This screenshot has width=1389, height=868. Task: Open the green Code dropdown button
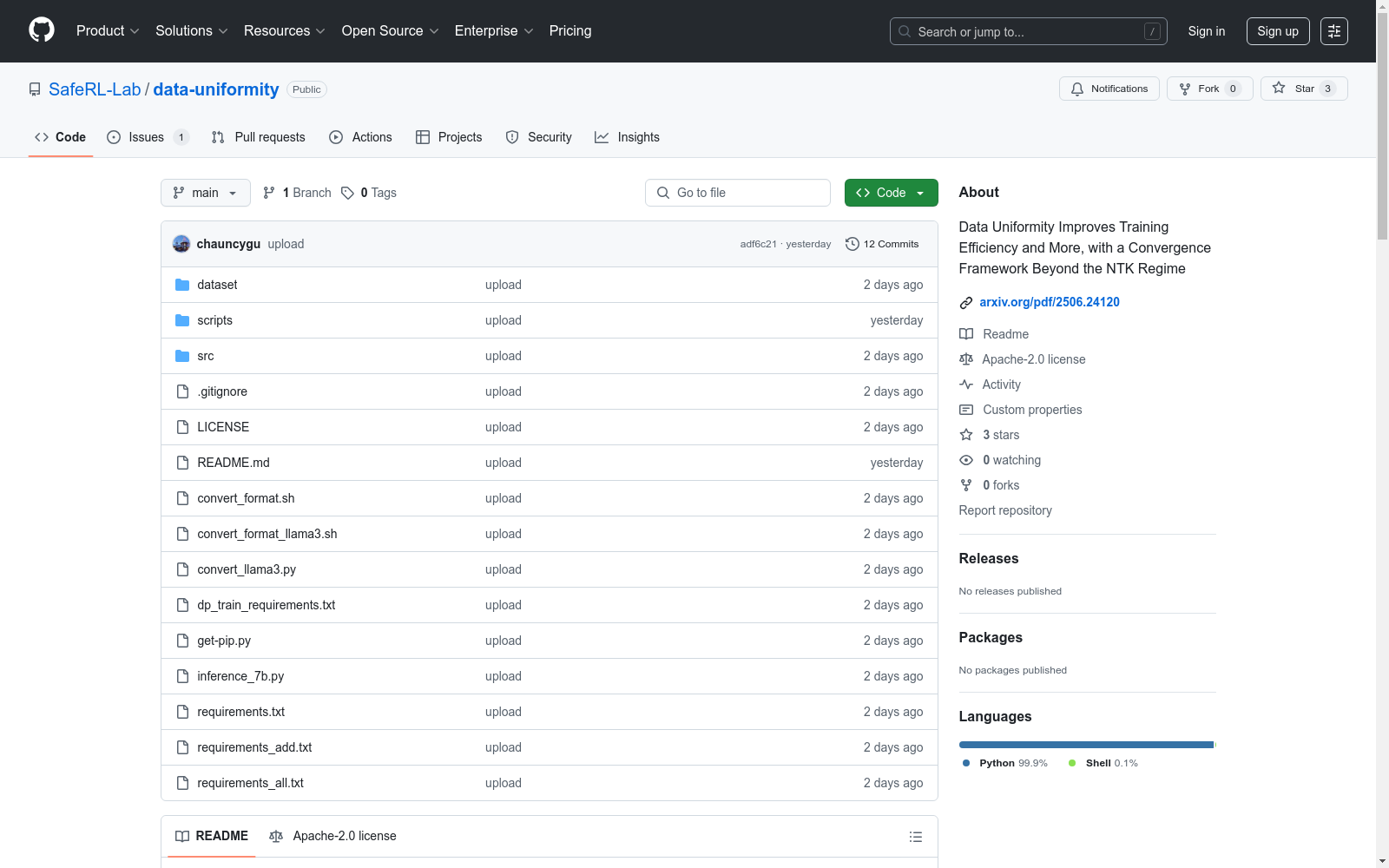pyautogui.click(x=891, y=193)
